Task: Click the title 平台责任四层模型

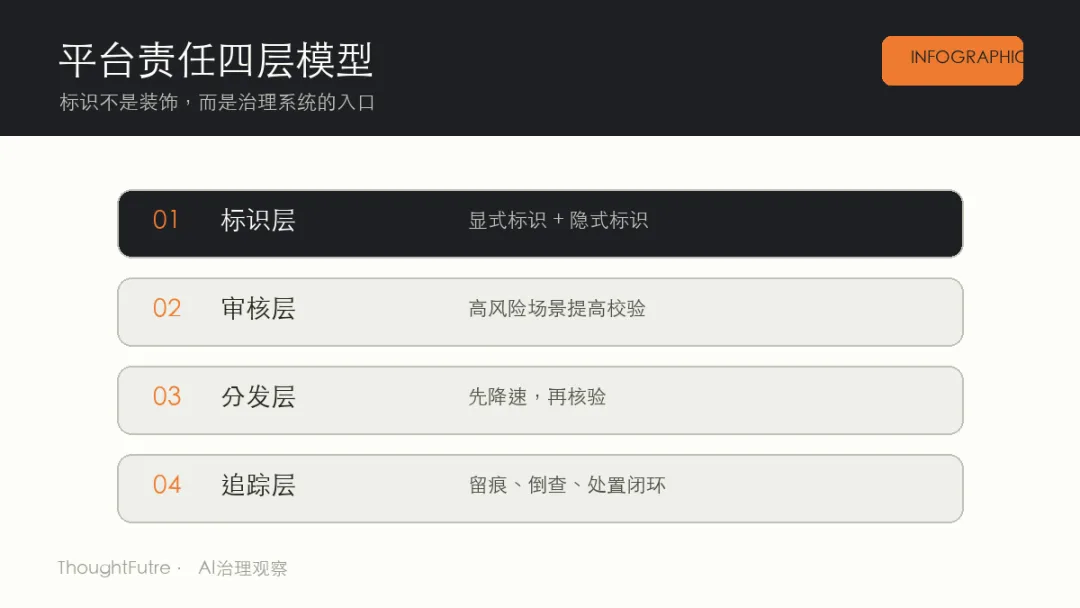Action: [x=216, y=61]
